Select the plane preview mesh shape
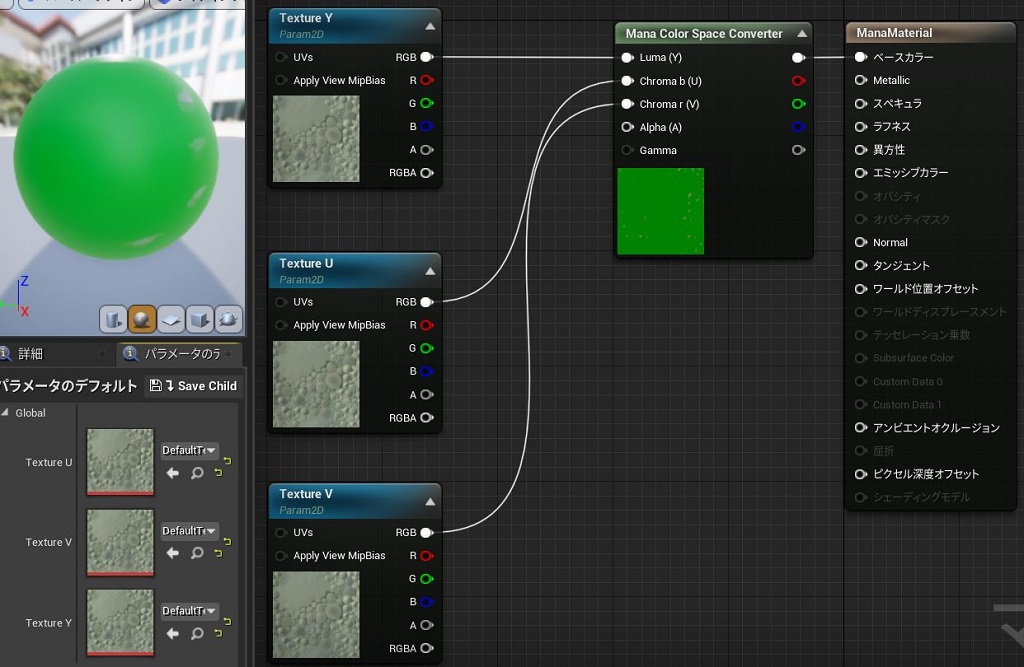This screenshot has height=667, width=1024. click(x=170, y=318)
